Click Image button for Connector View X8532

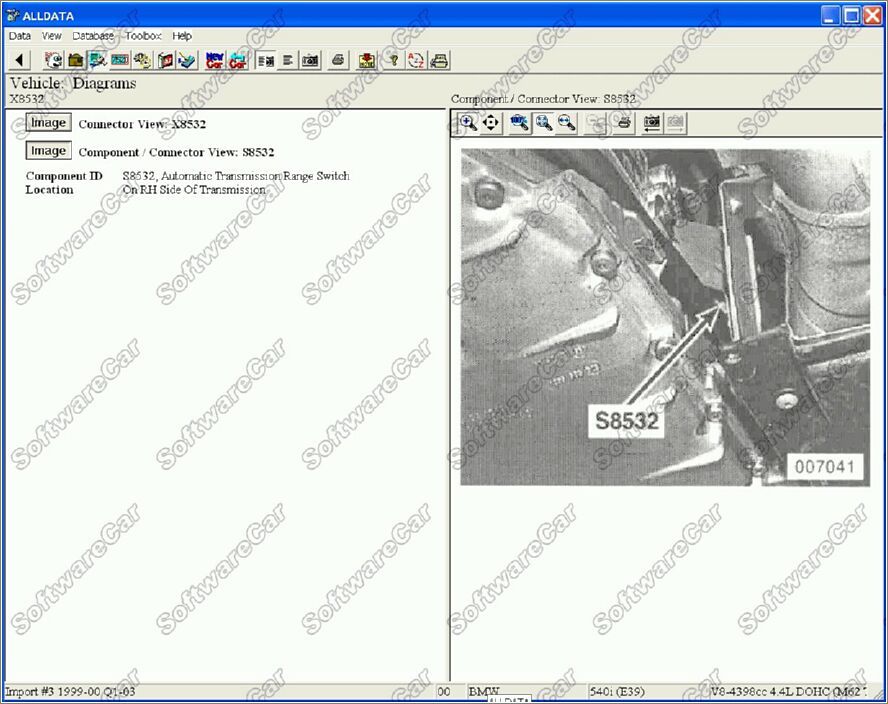tap(47, 123)
